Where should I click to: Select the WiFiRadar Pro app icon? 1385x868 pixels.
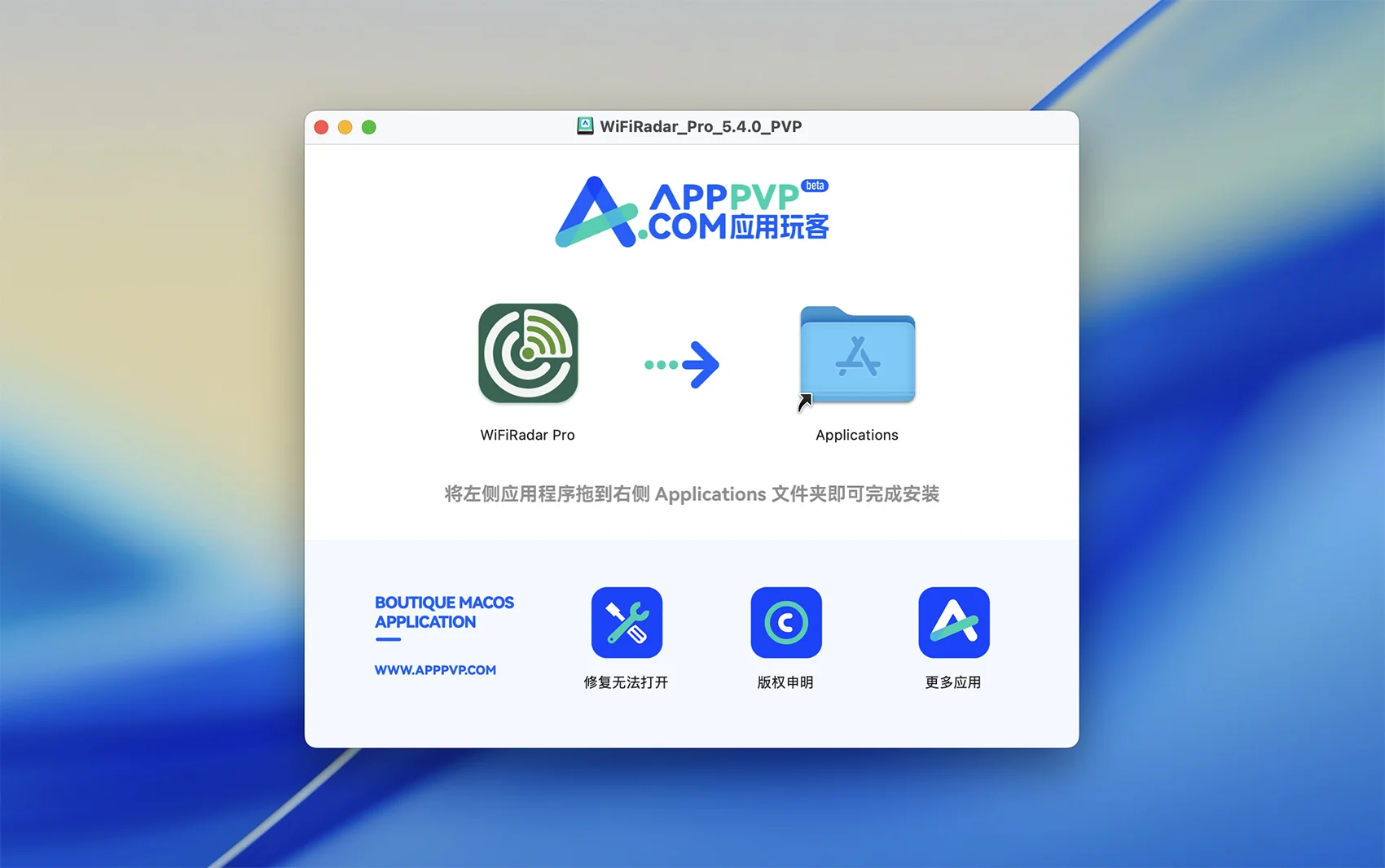click(x=528, y=353)
